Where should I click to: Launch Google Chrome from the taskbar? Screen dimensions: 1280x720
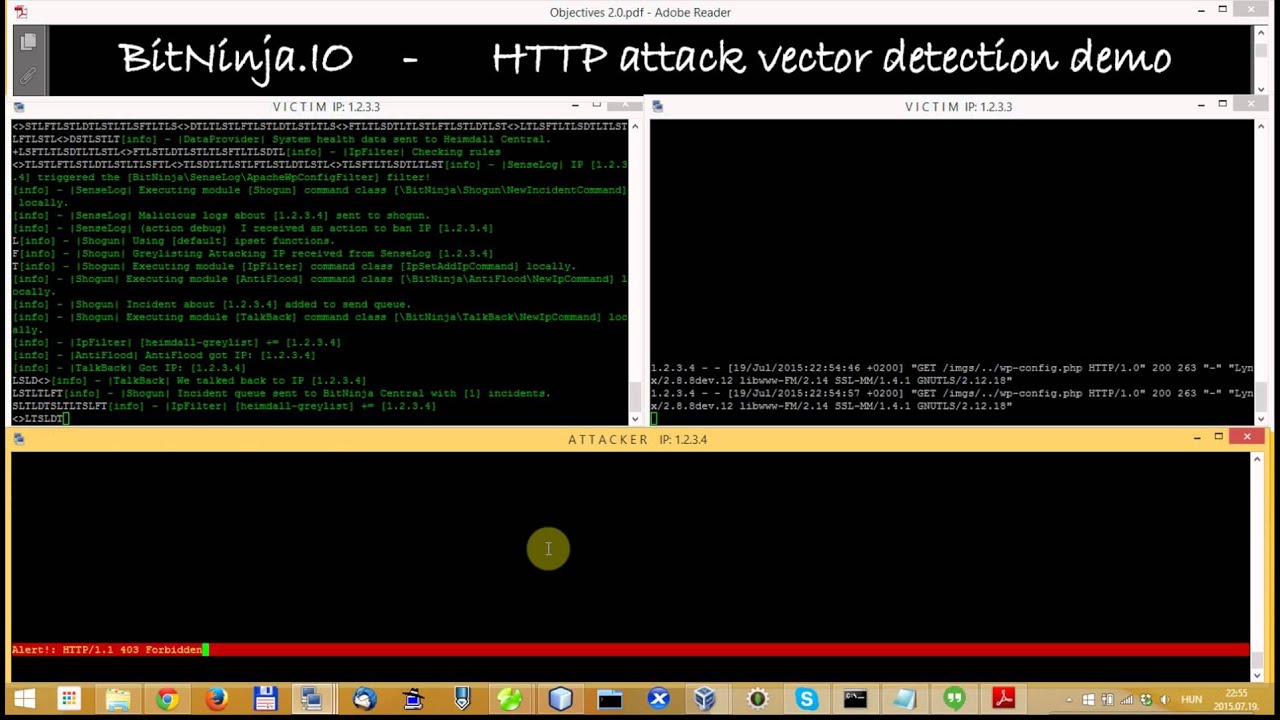(x=167, y=698)
